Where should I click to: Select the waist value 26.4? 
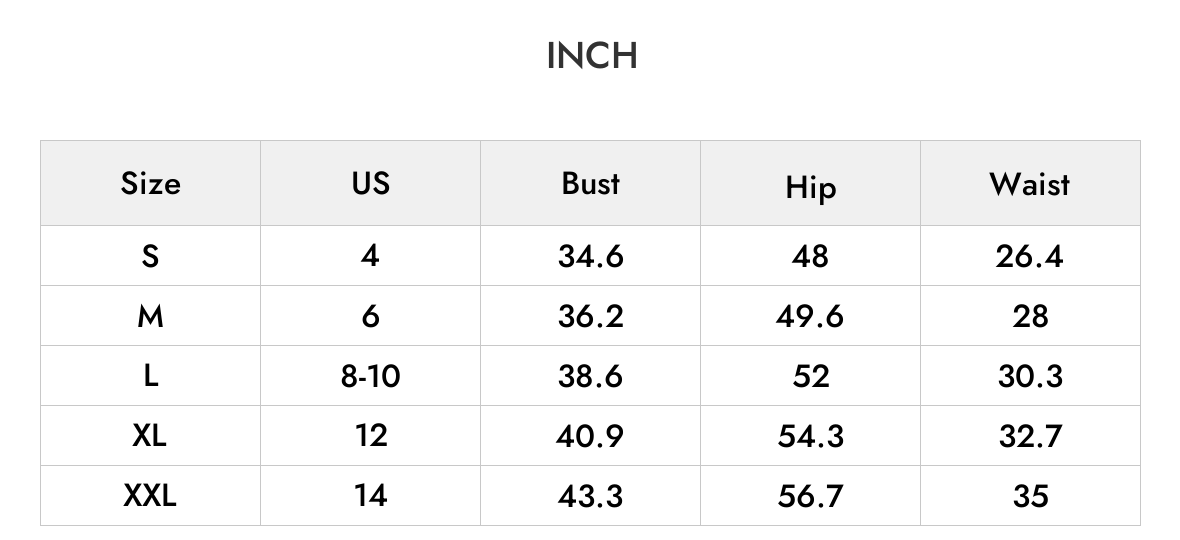pos(1029,256)
